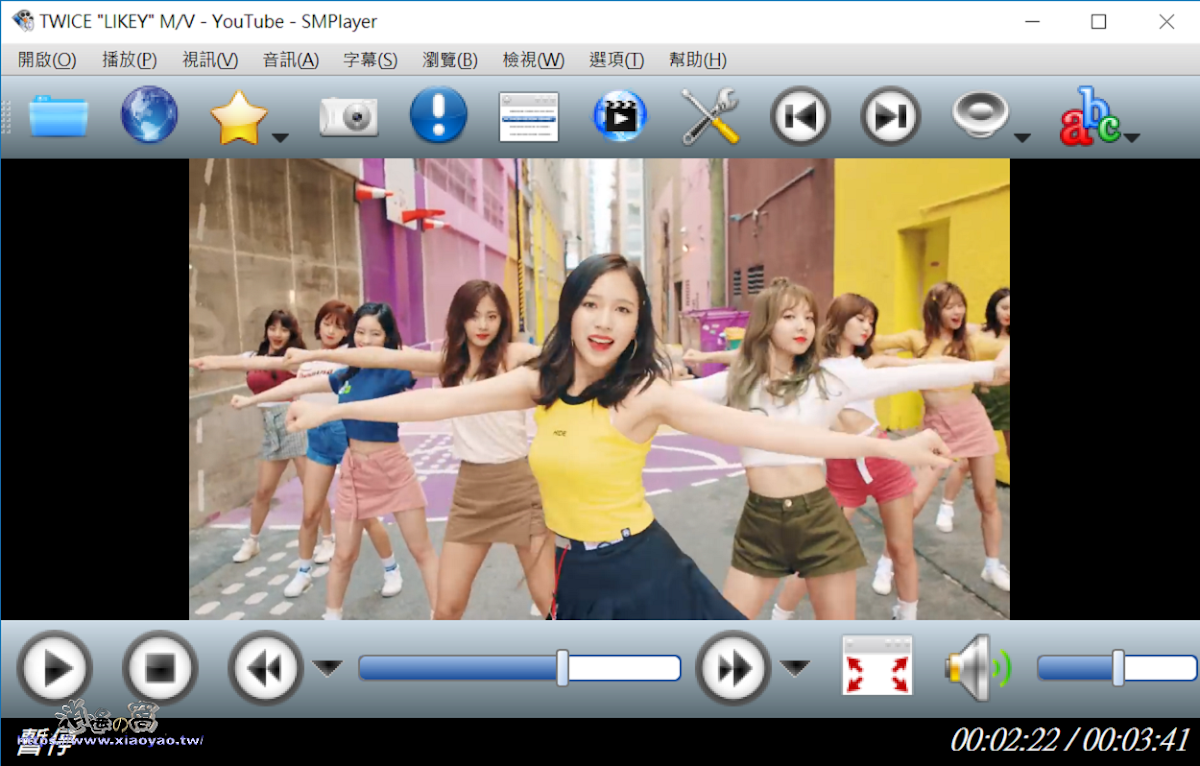Open YouTube browser clapperboard icon

(620, 116)
